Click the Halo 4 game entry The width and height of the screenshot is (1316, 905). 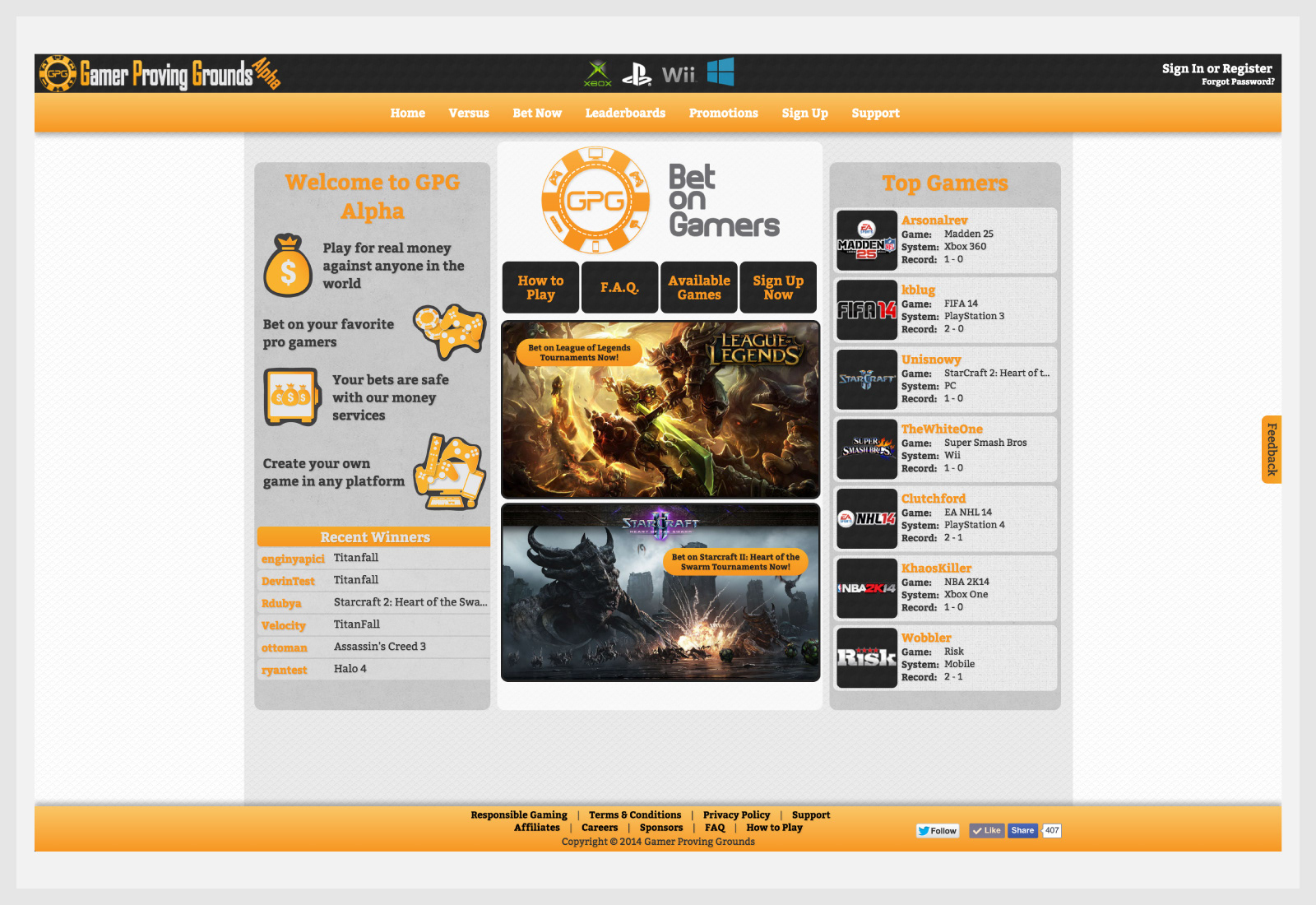(350, 669)
